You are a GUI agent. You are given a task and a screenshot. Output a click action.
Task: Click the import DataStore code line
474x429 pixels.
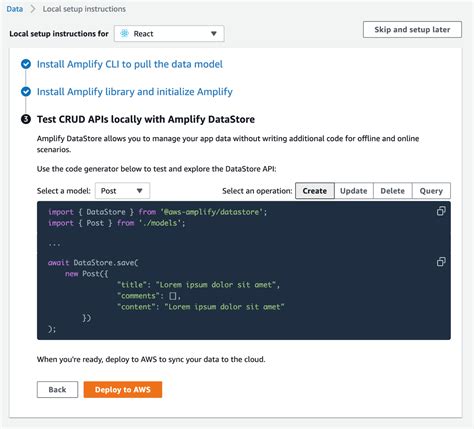pyautogui.click(x=158, y=212)
